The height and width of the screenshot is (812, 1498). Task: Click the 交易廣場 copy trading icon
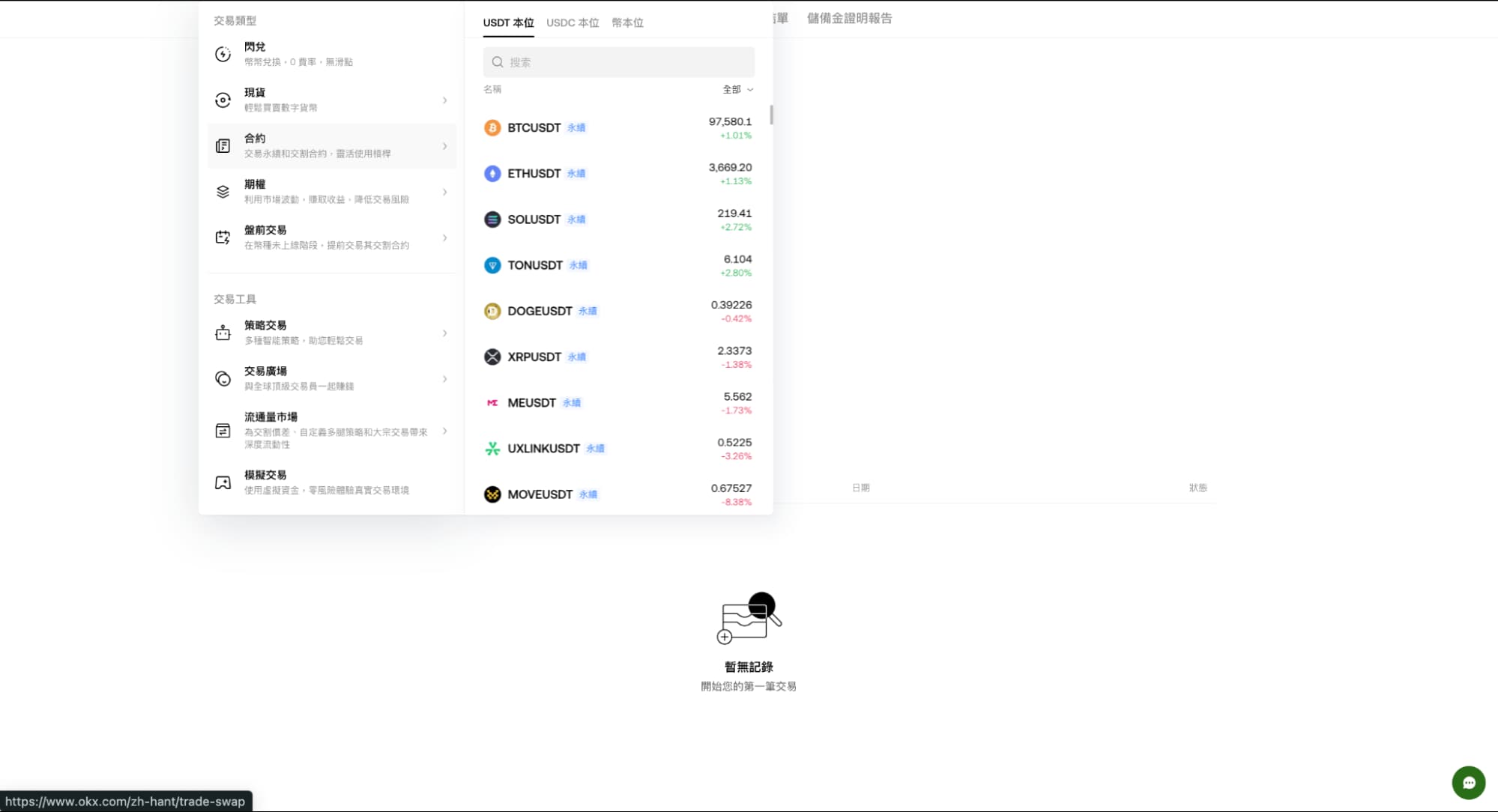[x=223, y=378]
